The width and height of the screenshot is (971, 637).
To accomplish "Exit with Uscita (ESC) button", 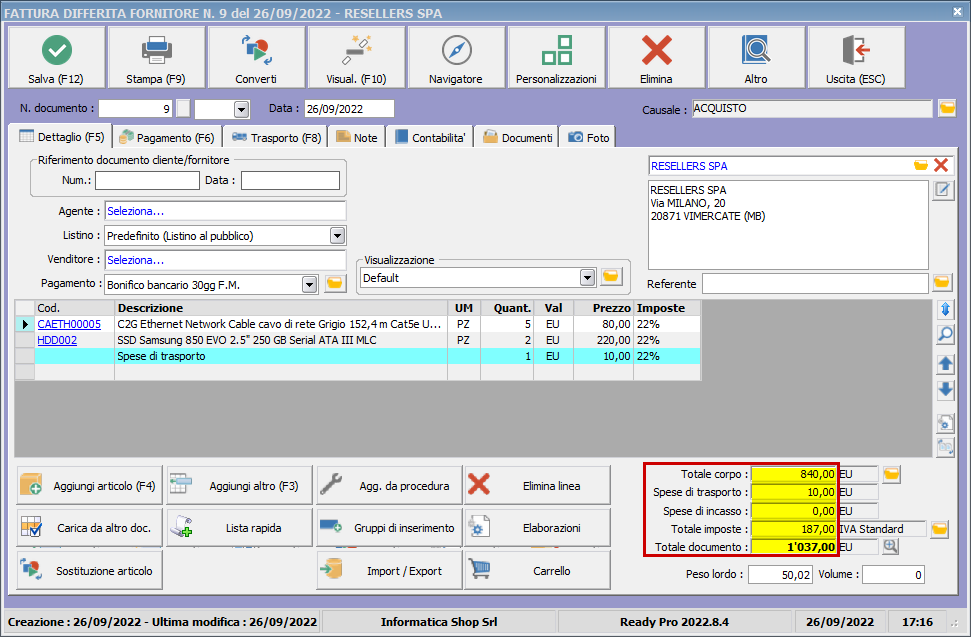I will point(856,58).
